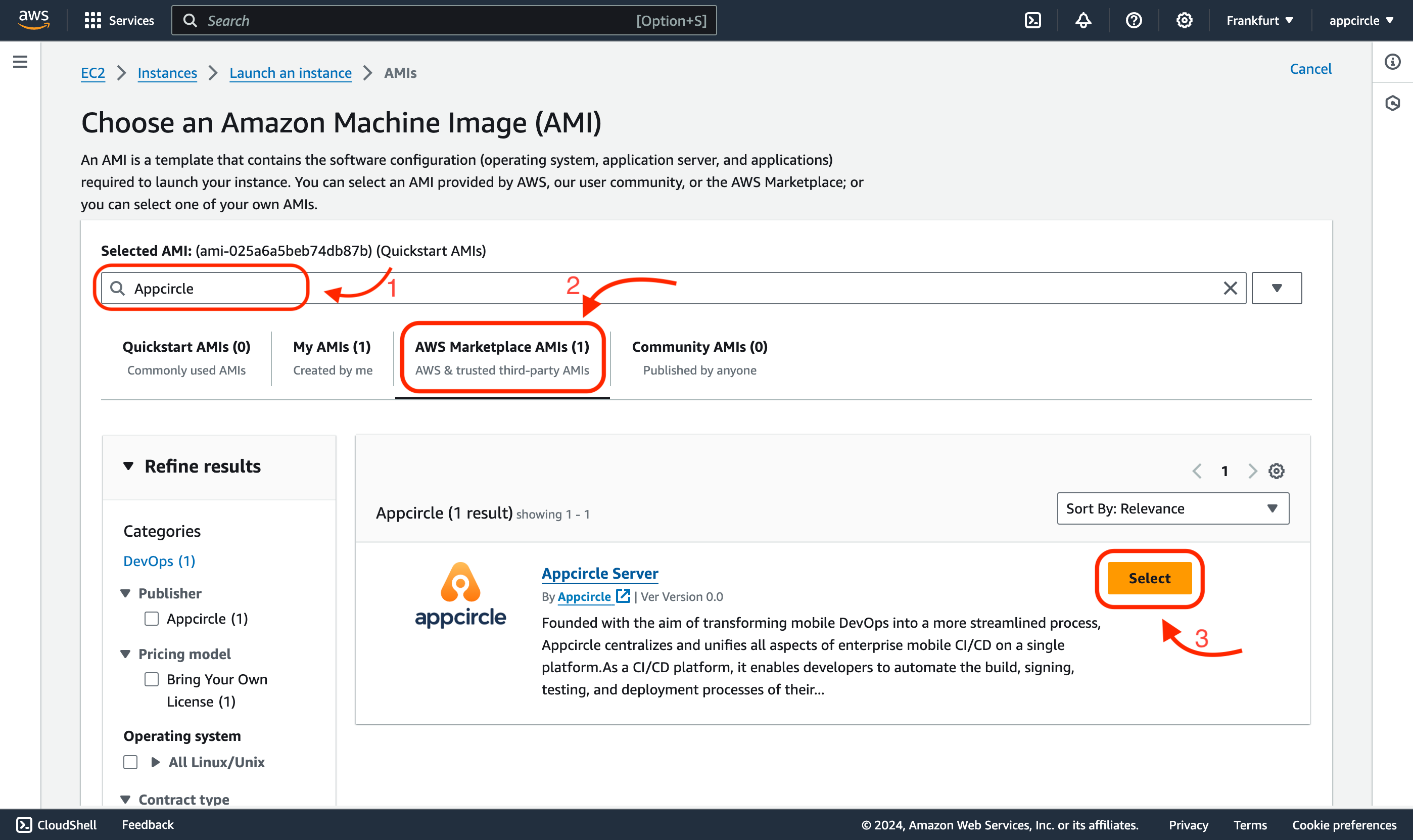Check the All Linux/Unix checkbox
This screenshot has height=840, width=1413.
[131, 763]
